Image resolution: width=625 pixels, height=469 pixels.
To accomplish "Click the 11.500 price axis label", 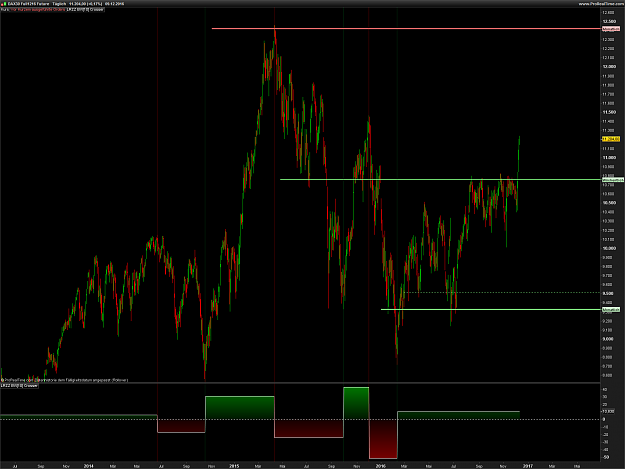I will [x=609, y=112].
